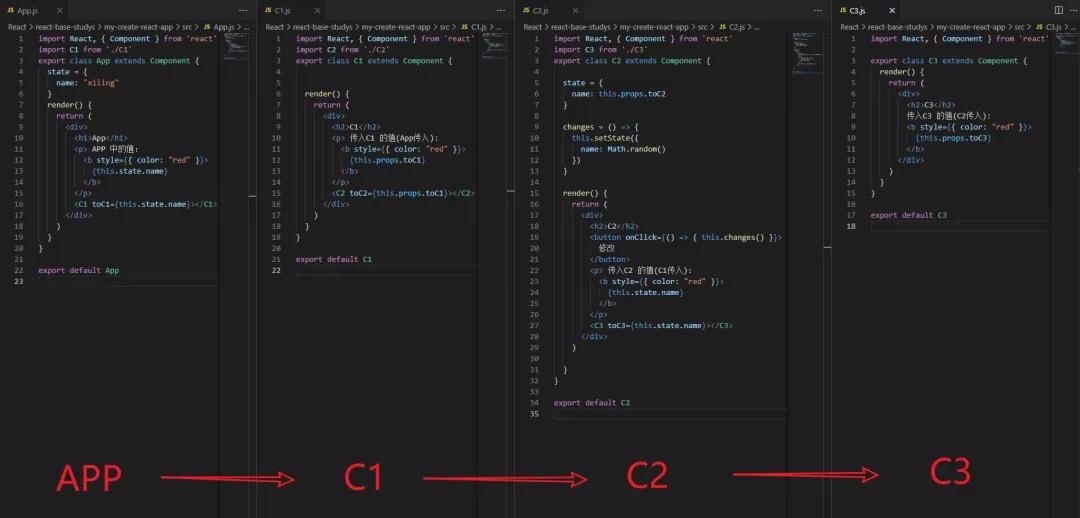Click 'export class C3 extends Component' line

[948, 61]
